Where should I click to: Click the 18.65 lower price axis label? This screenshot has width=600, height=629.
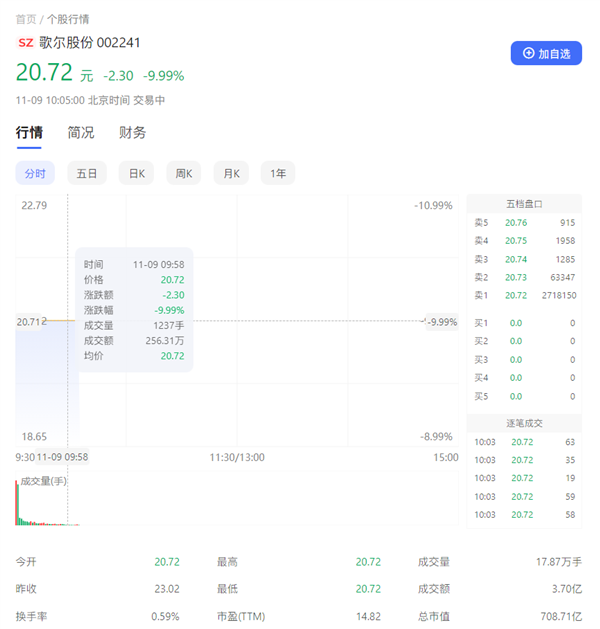tap(34, 436)
